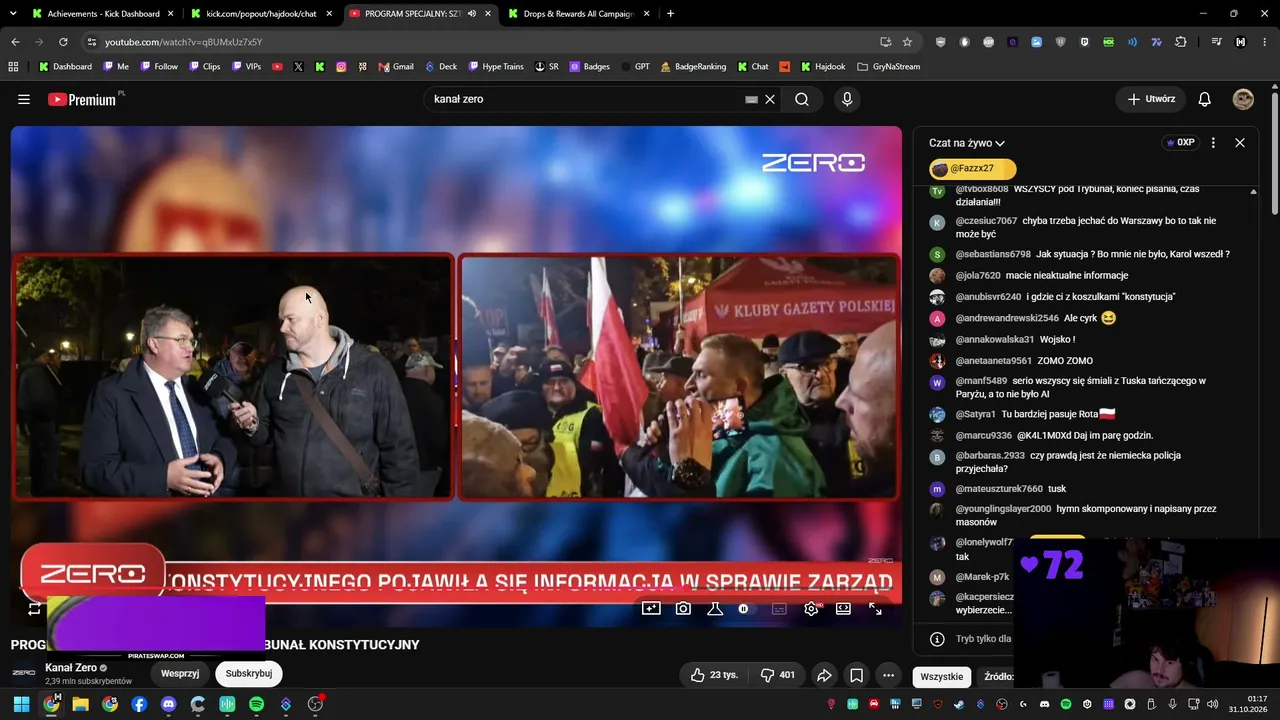Screen dimensions: 1280x720
Task: Open the Chrome tab search dropdown
Action: (13, 14)
